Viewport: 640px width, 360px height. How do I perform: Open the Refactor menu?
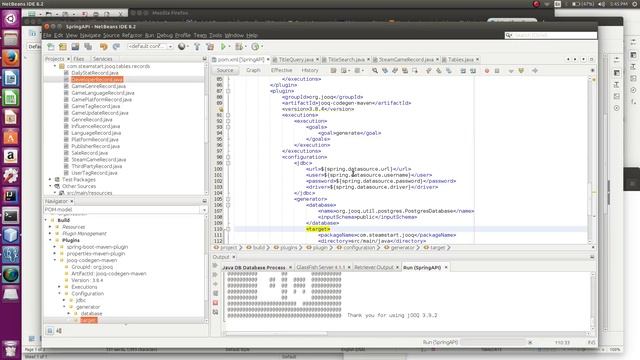[132, 36]
